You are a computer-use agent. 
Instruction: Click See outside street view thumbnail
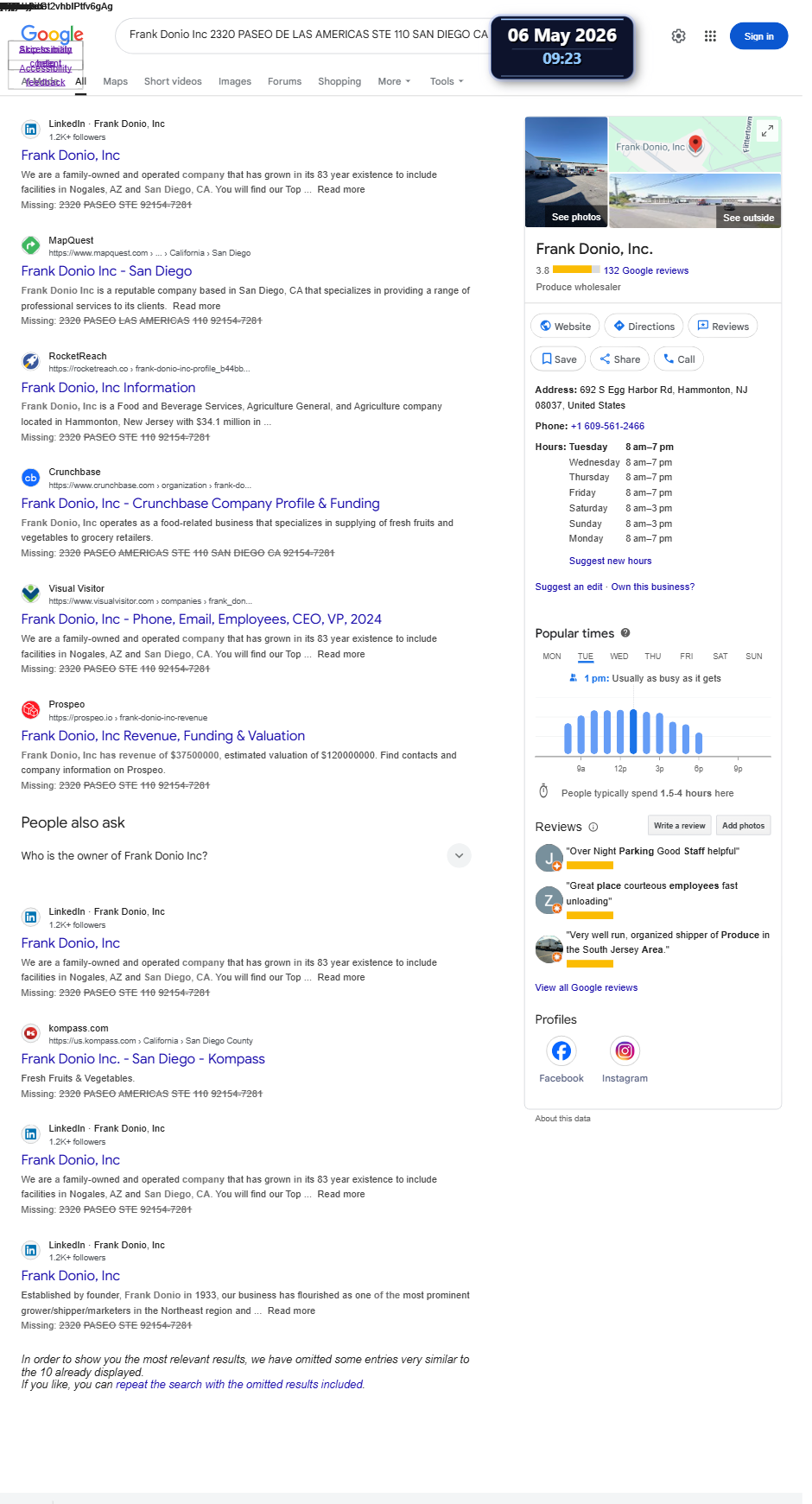695,200
